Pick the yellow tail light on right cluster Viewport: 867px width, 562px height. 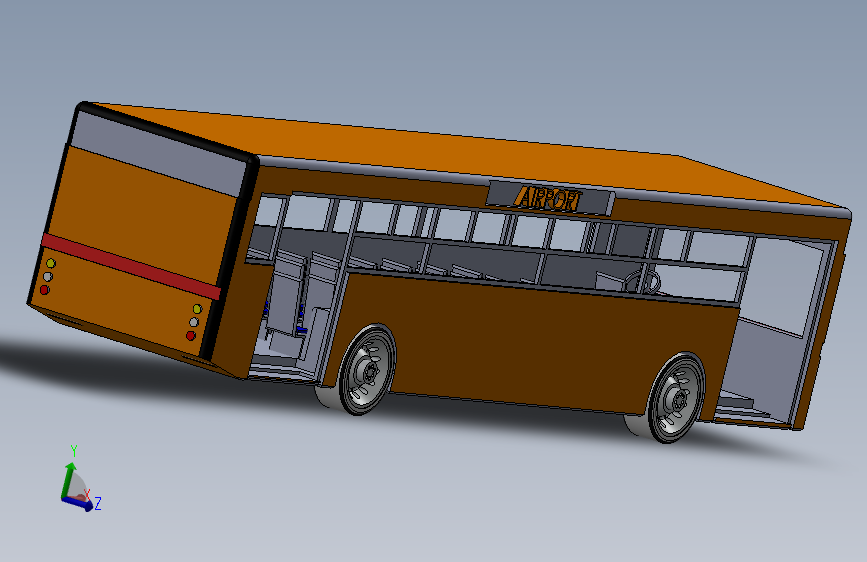(x=197, y=309)
